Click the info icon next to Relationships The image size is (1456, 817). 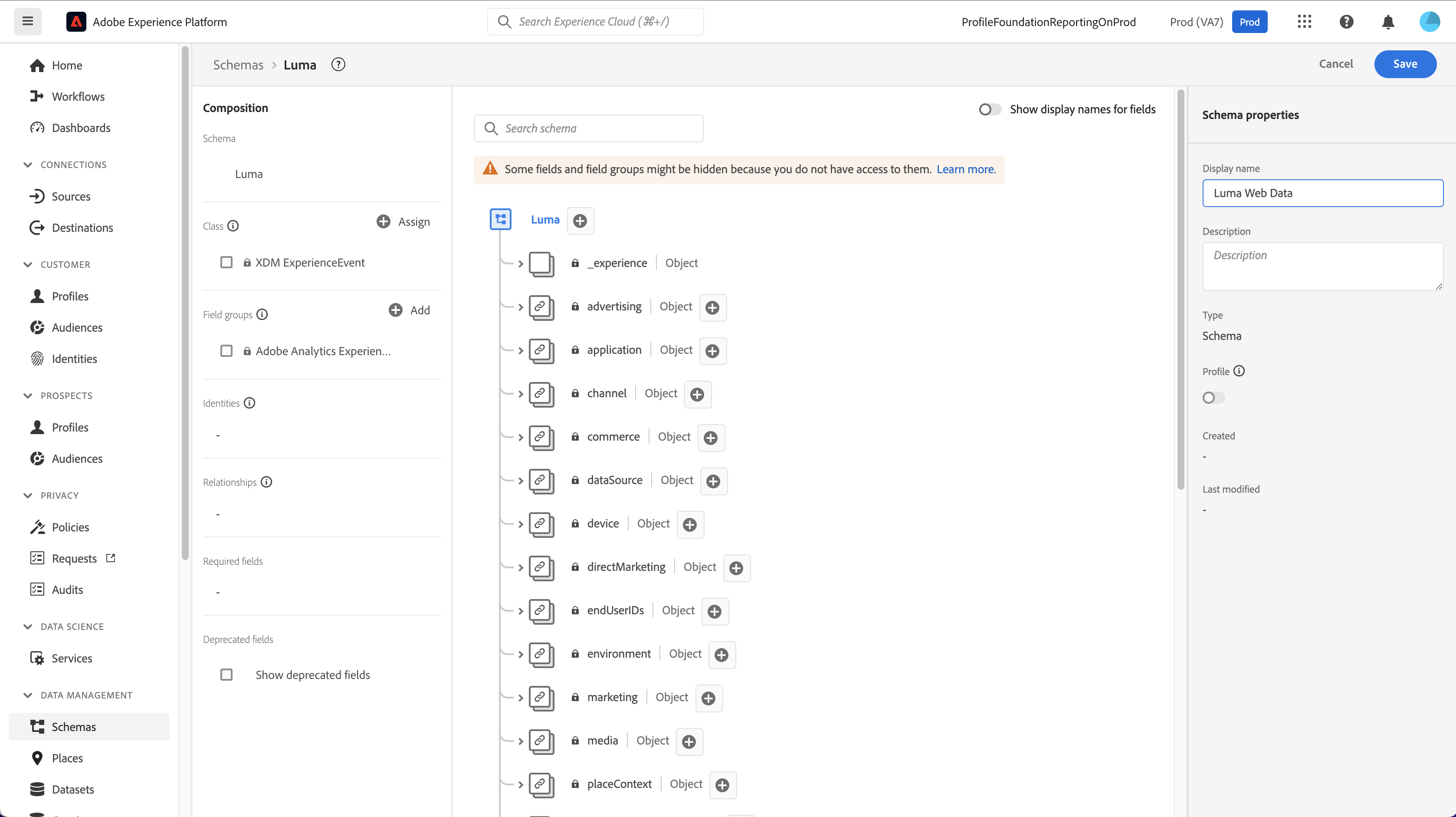pyautogui.click(x=266, y=482)
